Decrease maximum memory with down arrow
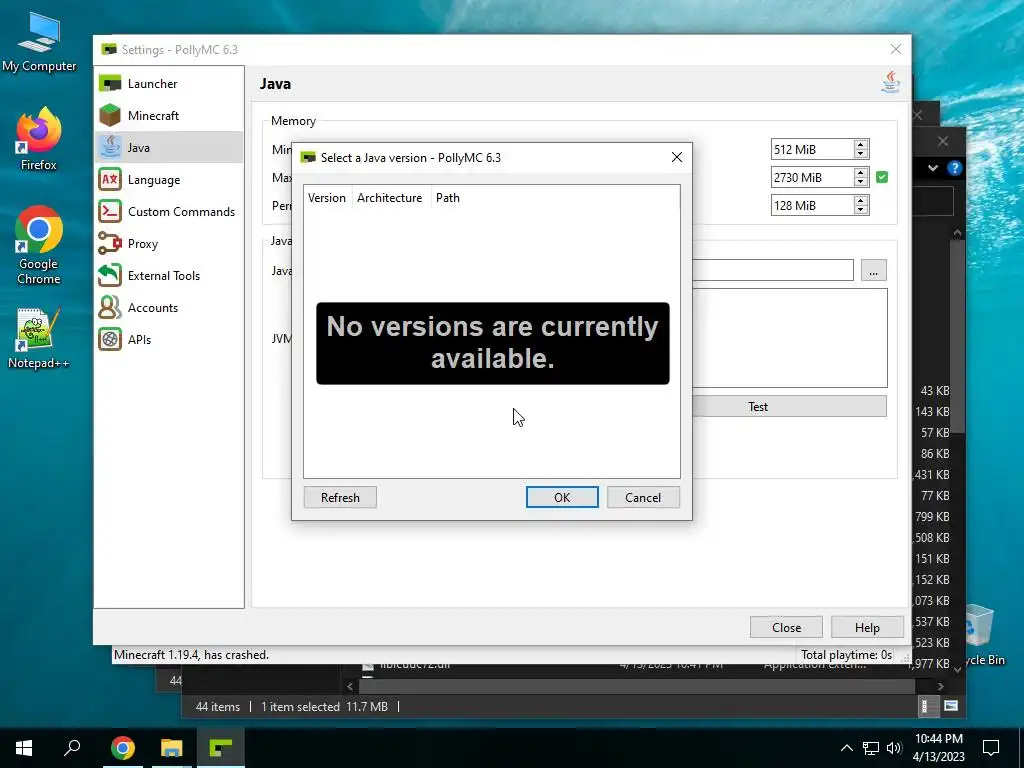The width and height of the screenshot is (1024, 768). coord(861,182)
